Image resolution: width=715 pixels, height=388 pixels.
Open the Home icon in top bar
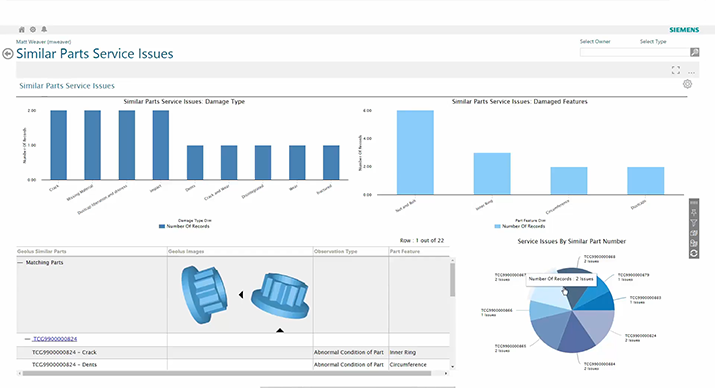point(21,30)
